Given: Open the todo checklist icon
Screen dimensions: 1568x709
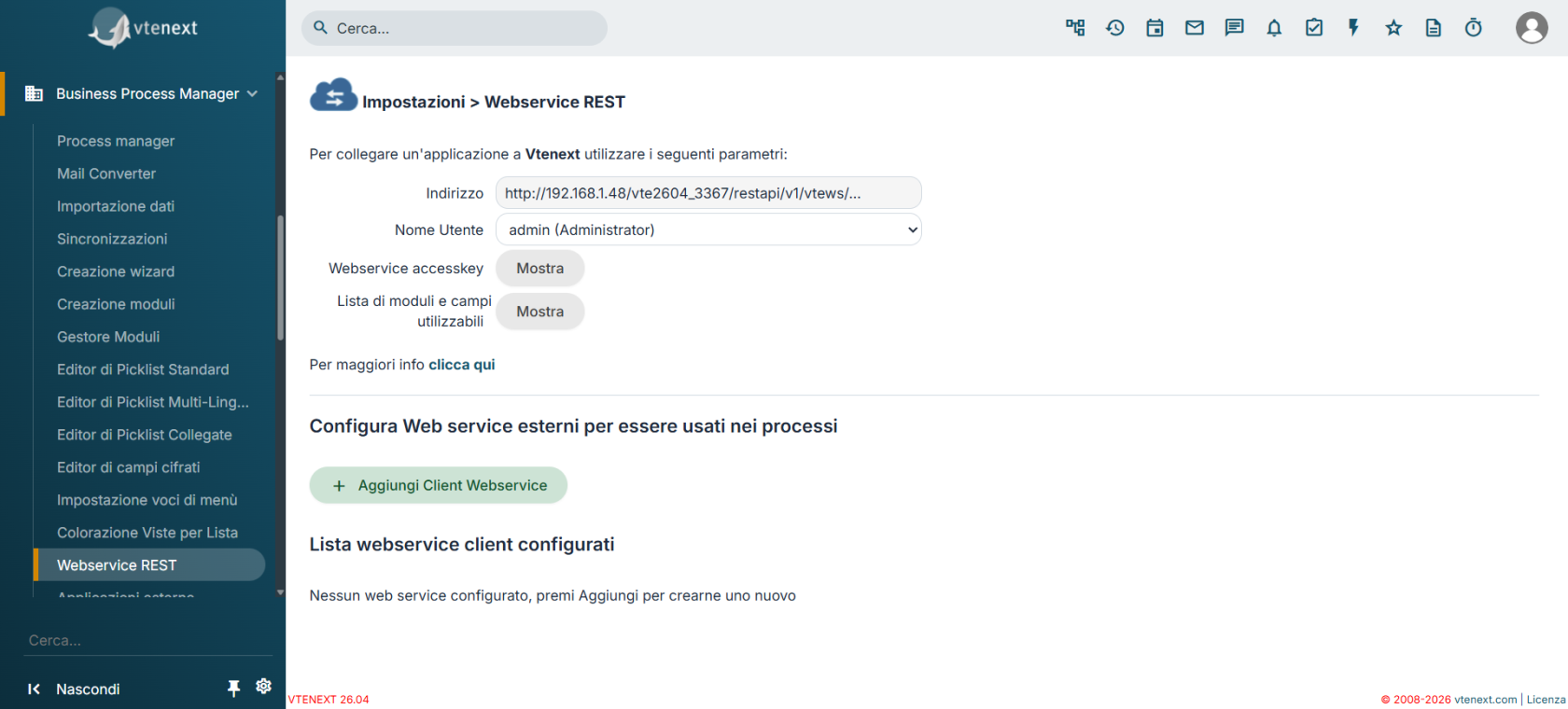Looking at the screenshot, I should [1314, 28].
